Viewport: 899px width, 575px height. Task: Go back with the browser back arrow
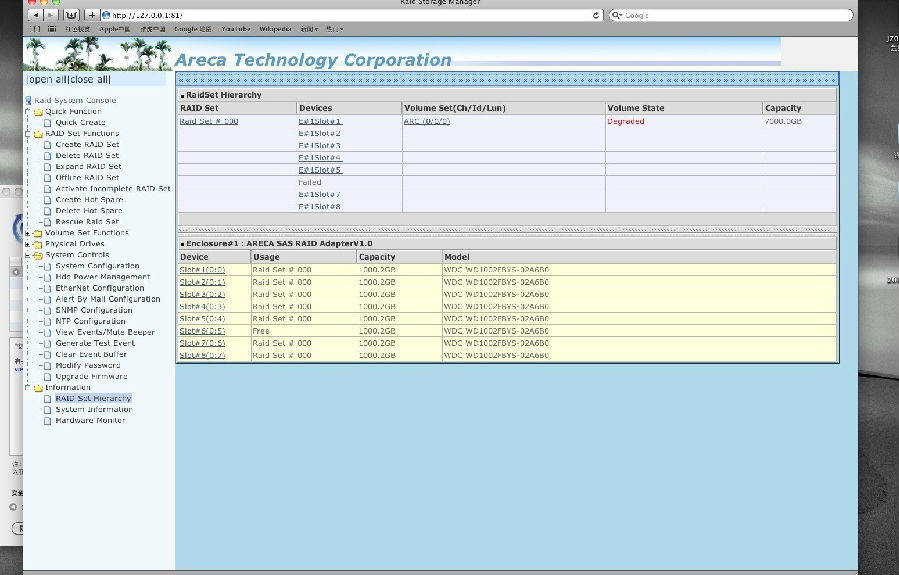coord(36,15)
